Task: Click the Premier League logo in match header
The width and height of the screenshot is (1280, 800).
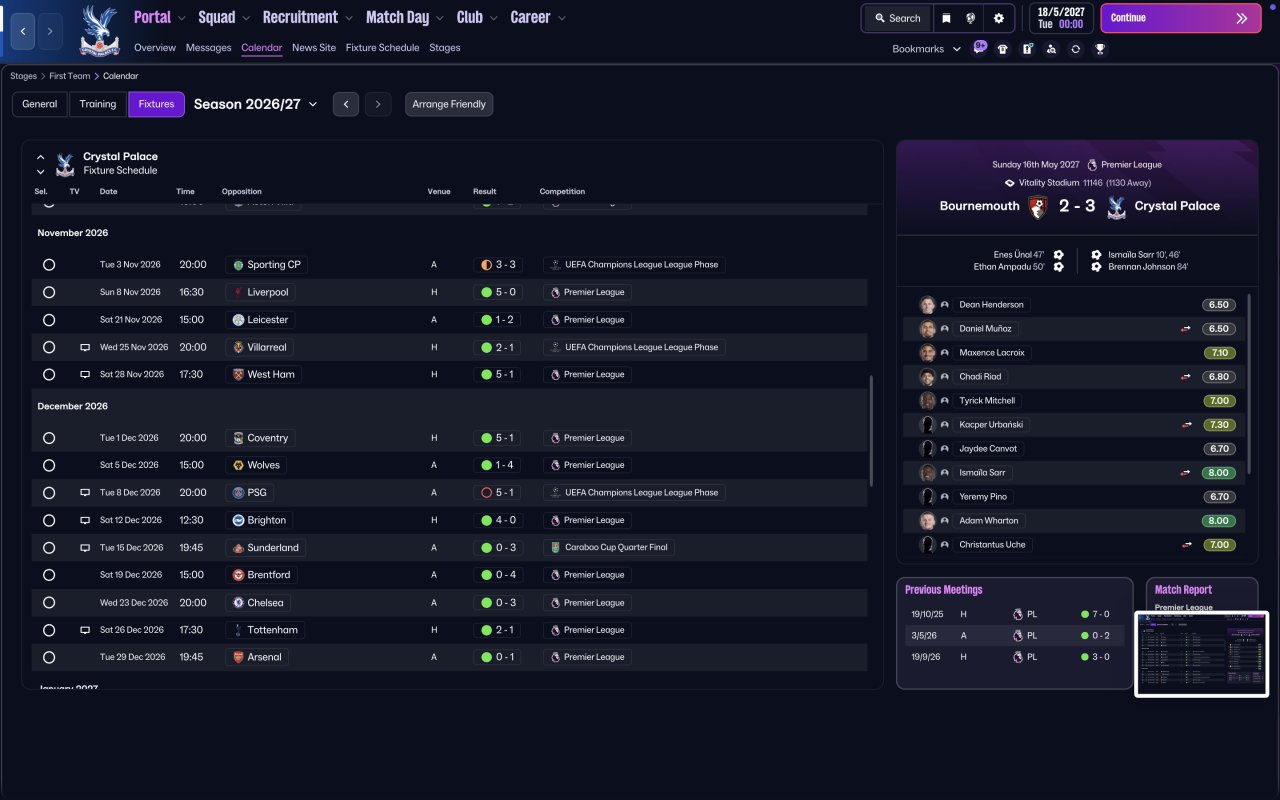Action: click(1092, 164)
